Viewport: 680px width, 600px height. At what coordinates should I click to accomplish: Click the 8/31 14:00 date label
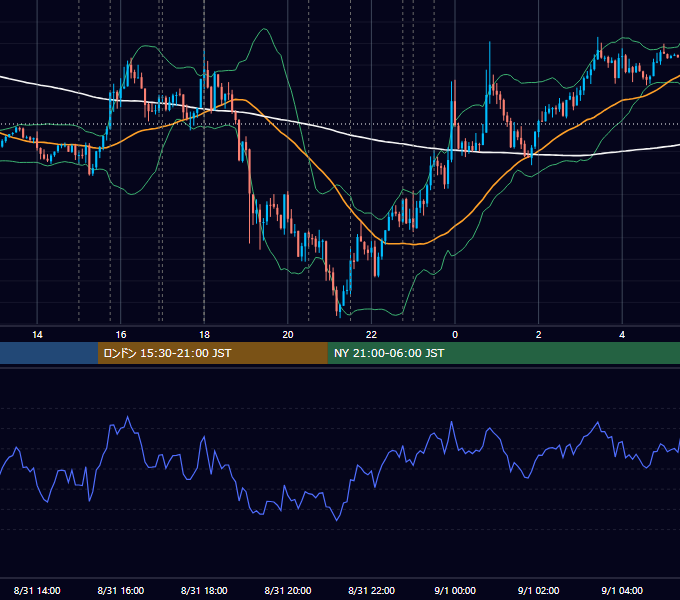point(37,590)
